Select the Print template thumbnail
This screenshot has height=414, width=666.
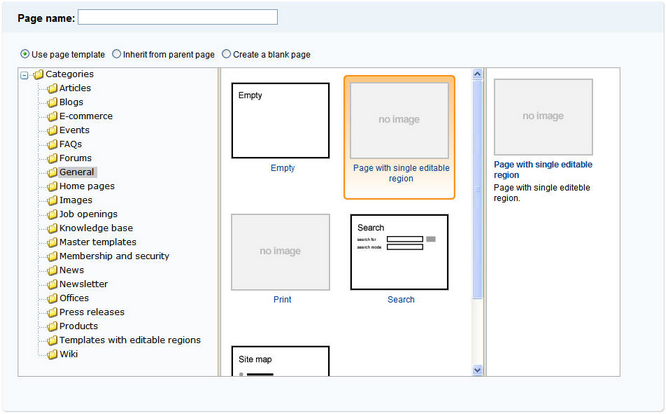click(280, 252)
